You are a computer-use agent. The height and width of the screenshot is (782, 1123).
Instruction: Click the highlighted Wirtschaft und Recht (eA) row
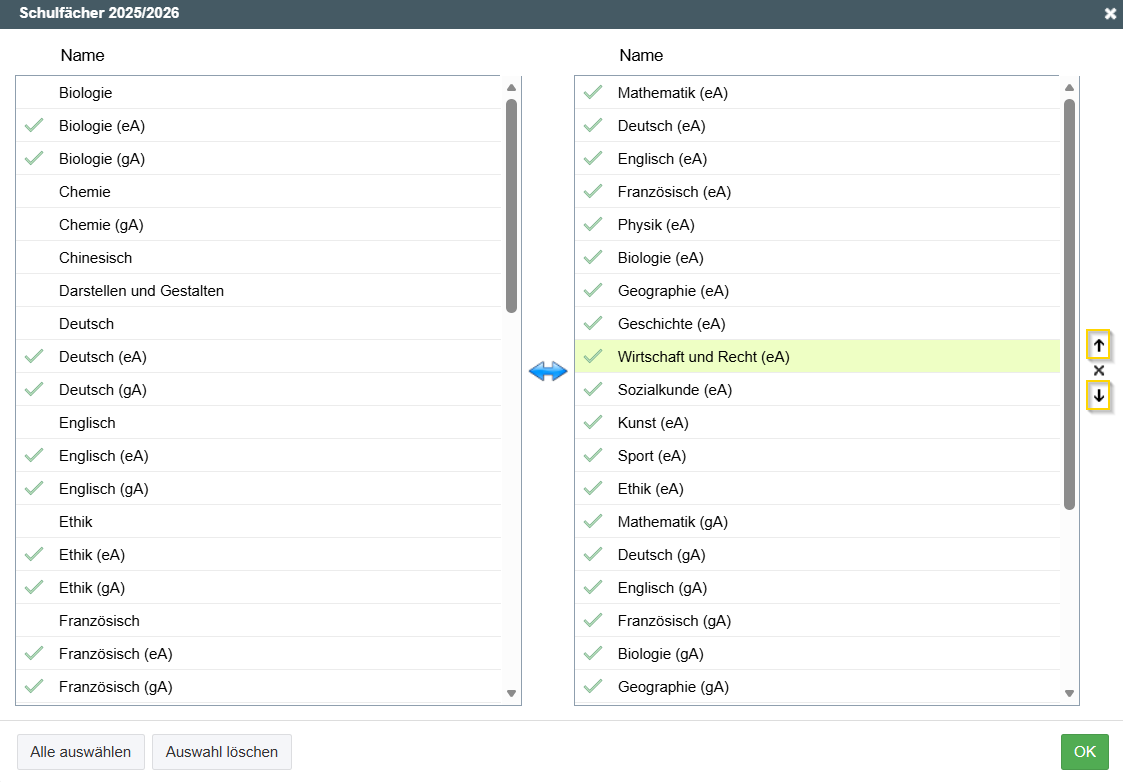click(703, 357)
